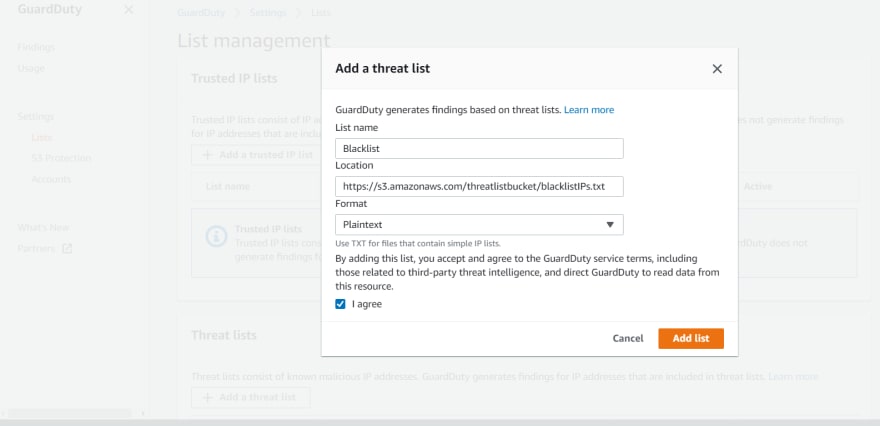Image resolution: width=880 pixels, height=426 pixels.
Task: Click the Lists breadcrumb item
Action: click(321, 12)
